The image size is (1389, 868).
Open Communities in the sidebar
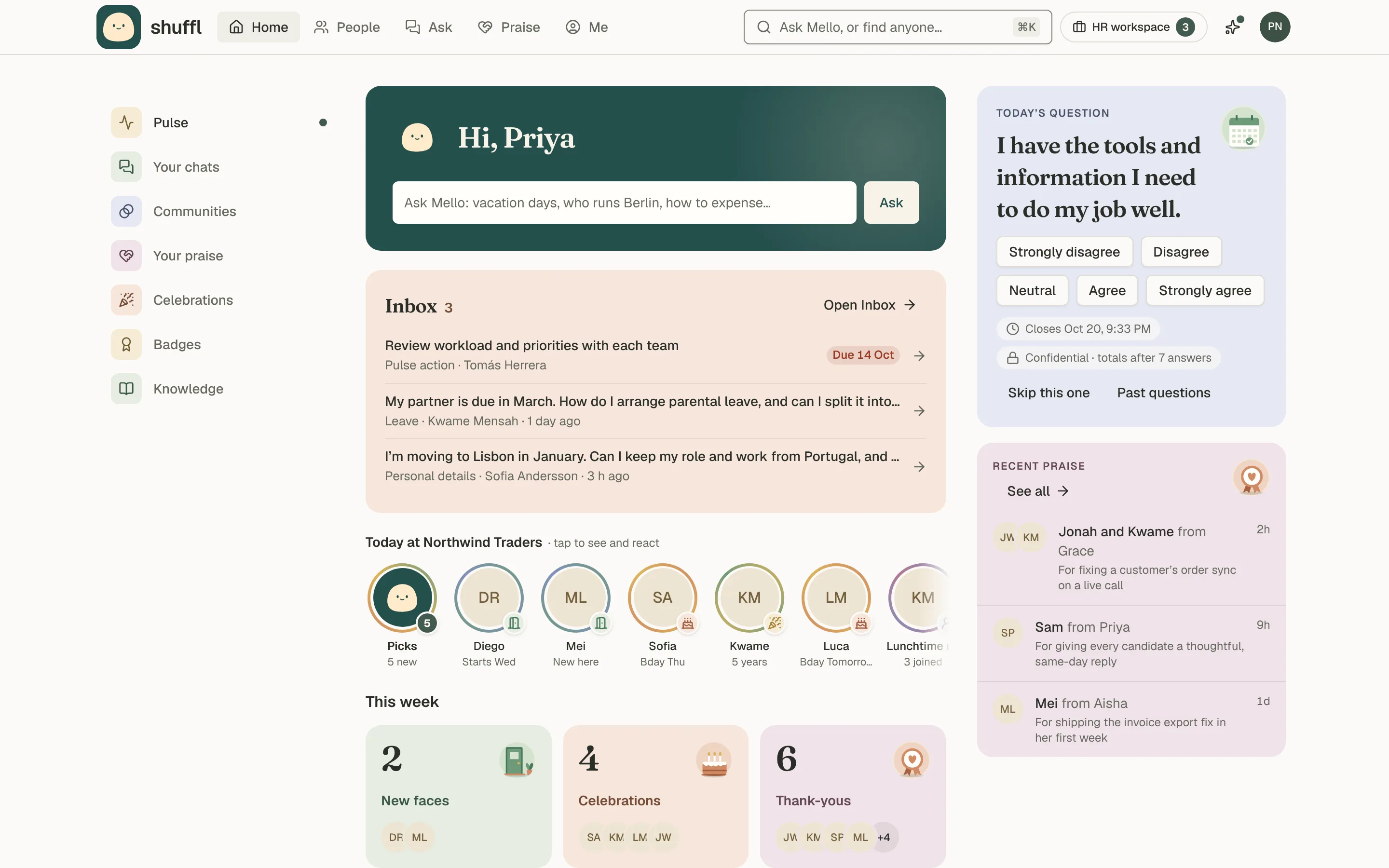click(218, 211)
